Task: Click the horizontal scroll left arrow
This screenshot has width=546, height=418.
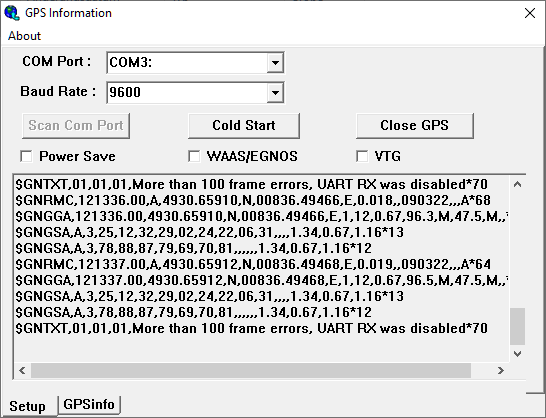Action: point(22,370)
